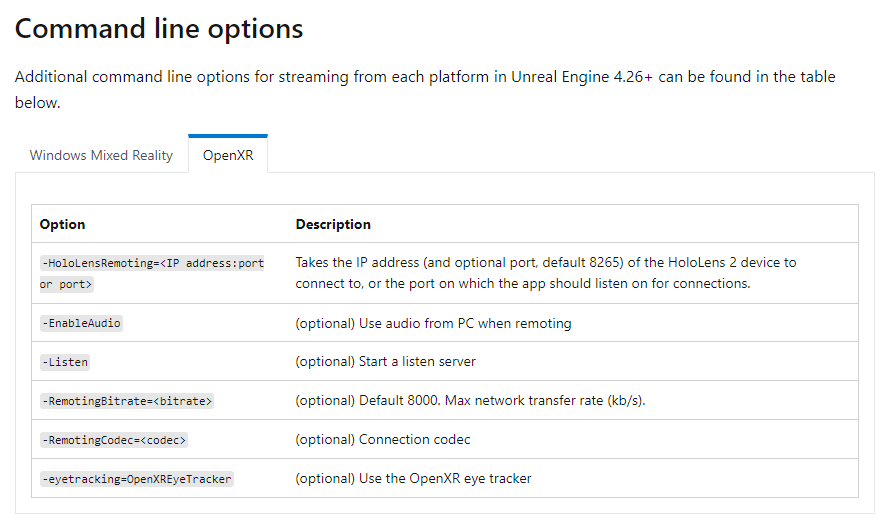Click the 'Max network transfer rate' description

(x=470, y=401)
